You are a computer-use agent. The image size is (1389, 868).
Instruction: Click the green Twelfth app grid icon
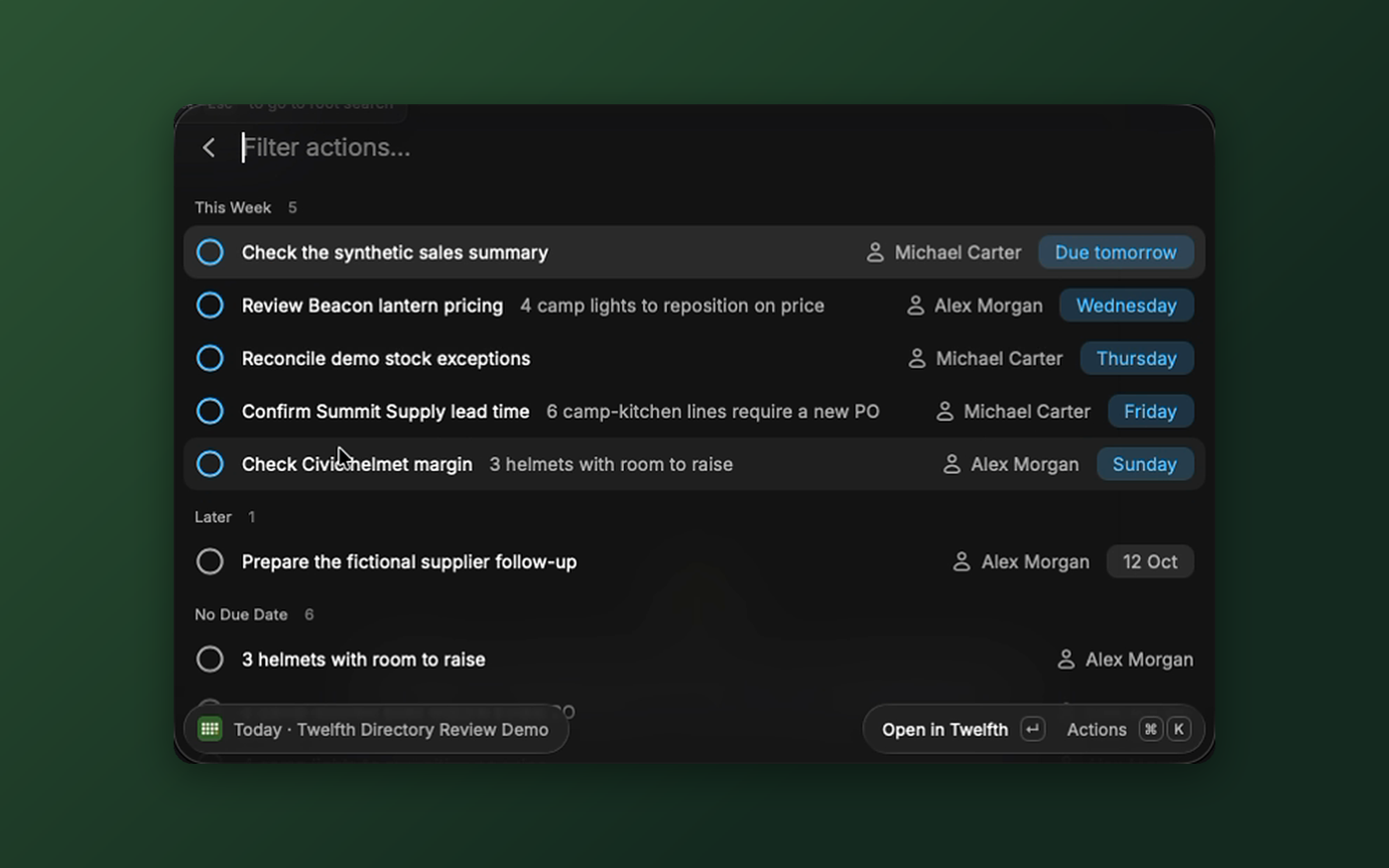coord(209,729)
